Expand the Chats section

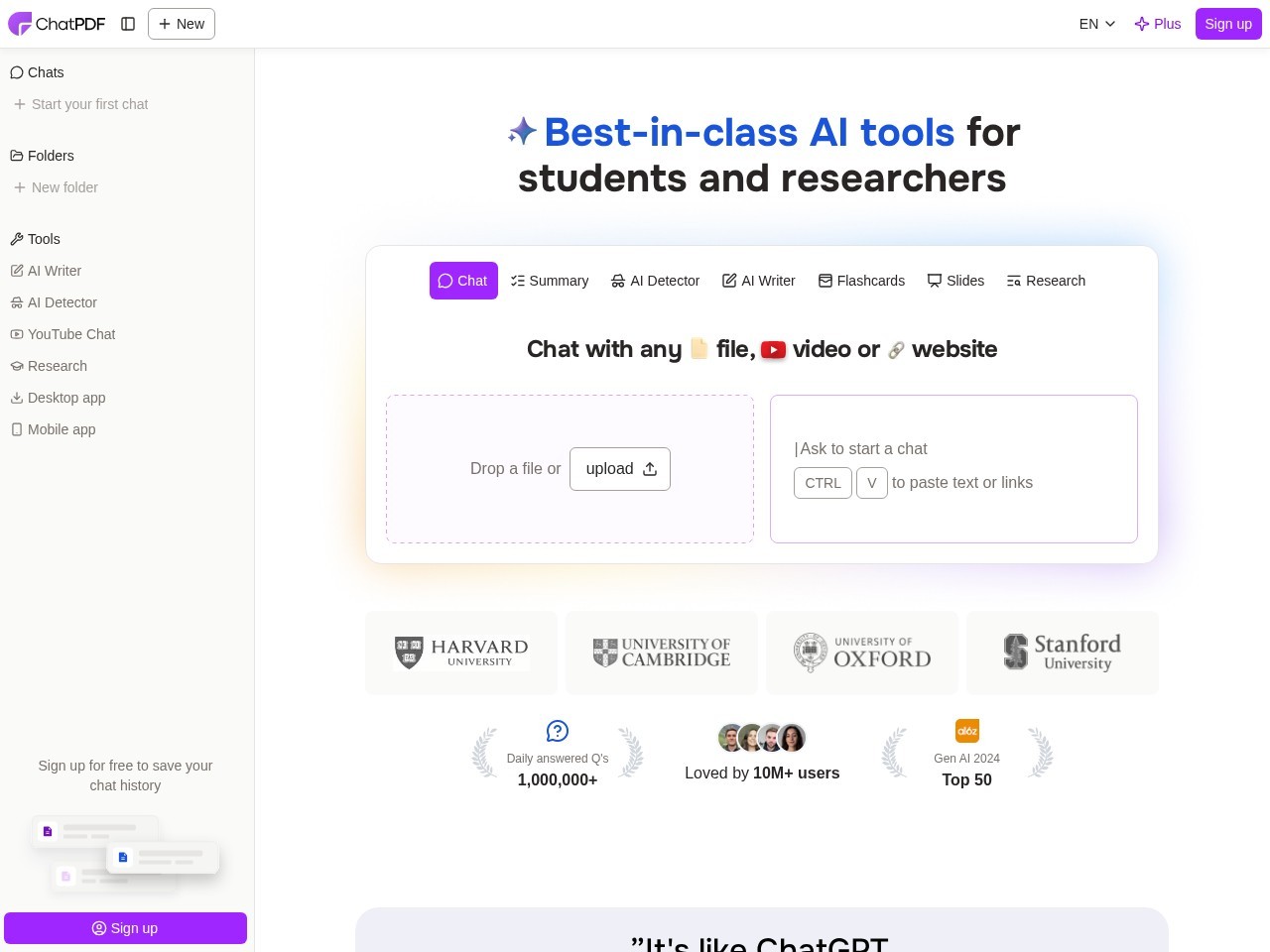click(x=45, y=72)
